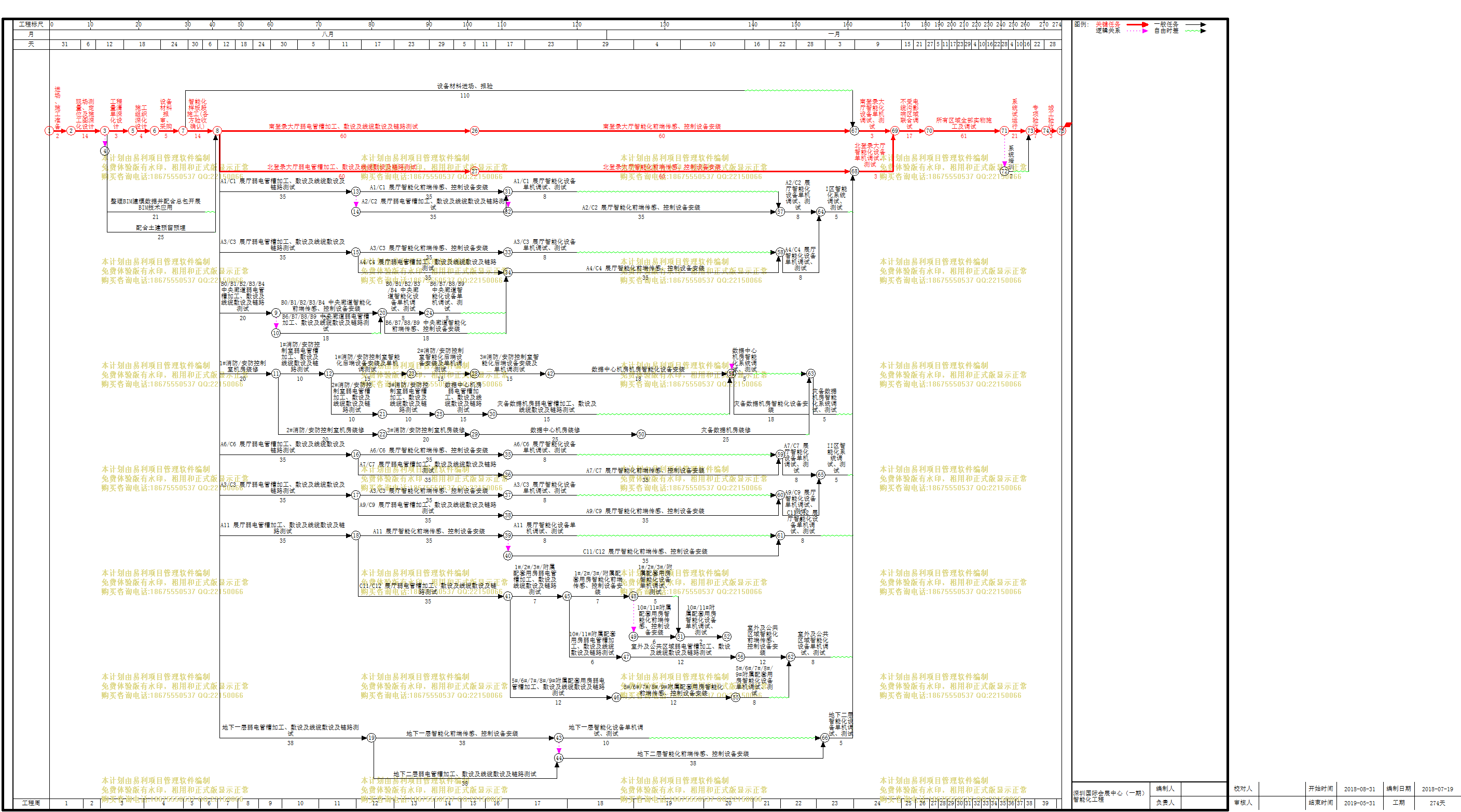
Task: Click the end date 2019-05-31 cell
Action: [x=1359, y=803]
